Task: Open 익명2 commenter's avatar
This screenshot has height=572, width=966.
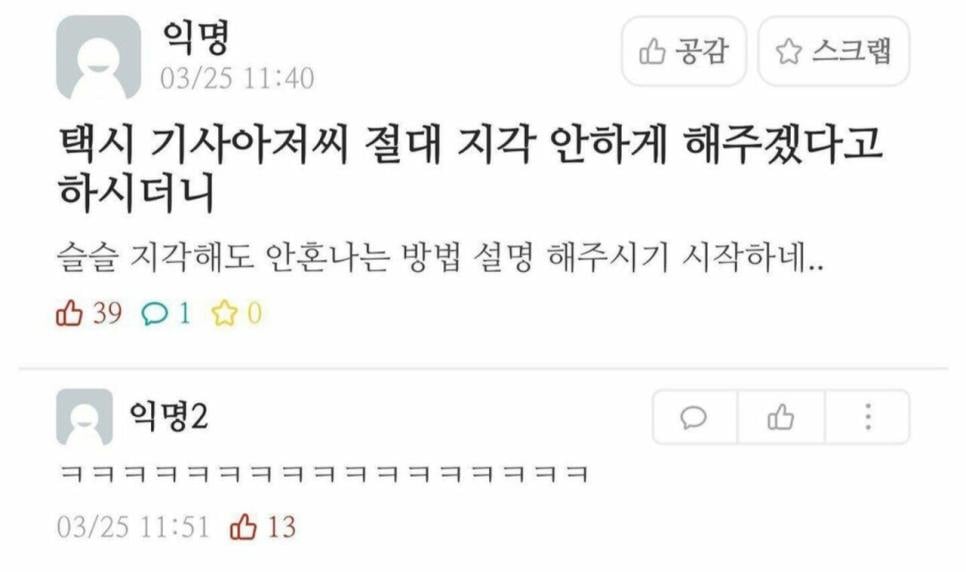Action: 84,417
